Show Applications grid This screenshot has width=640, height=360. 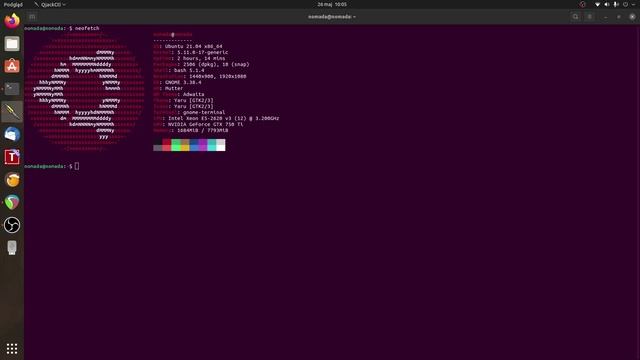tap(12, 348)
